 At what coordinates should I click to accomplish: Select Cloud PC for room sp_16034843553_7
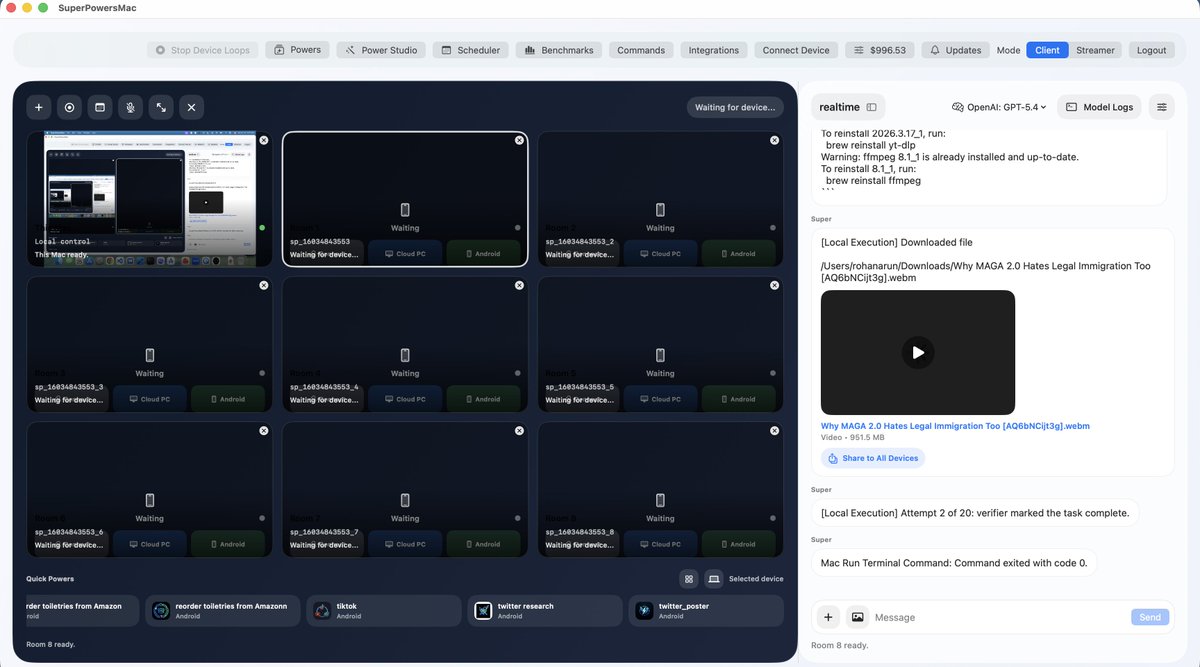[405, 544]
